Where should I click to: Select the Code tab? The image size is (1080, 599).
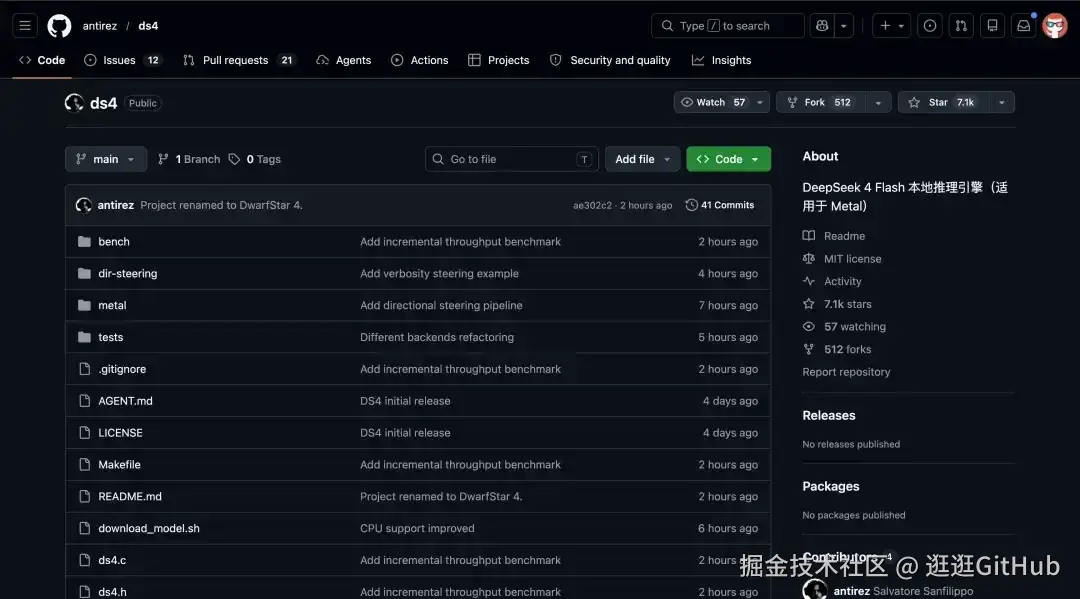[42, 61]
